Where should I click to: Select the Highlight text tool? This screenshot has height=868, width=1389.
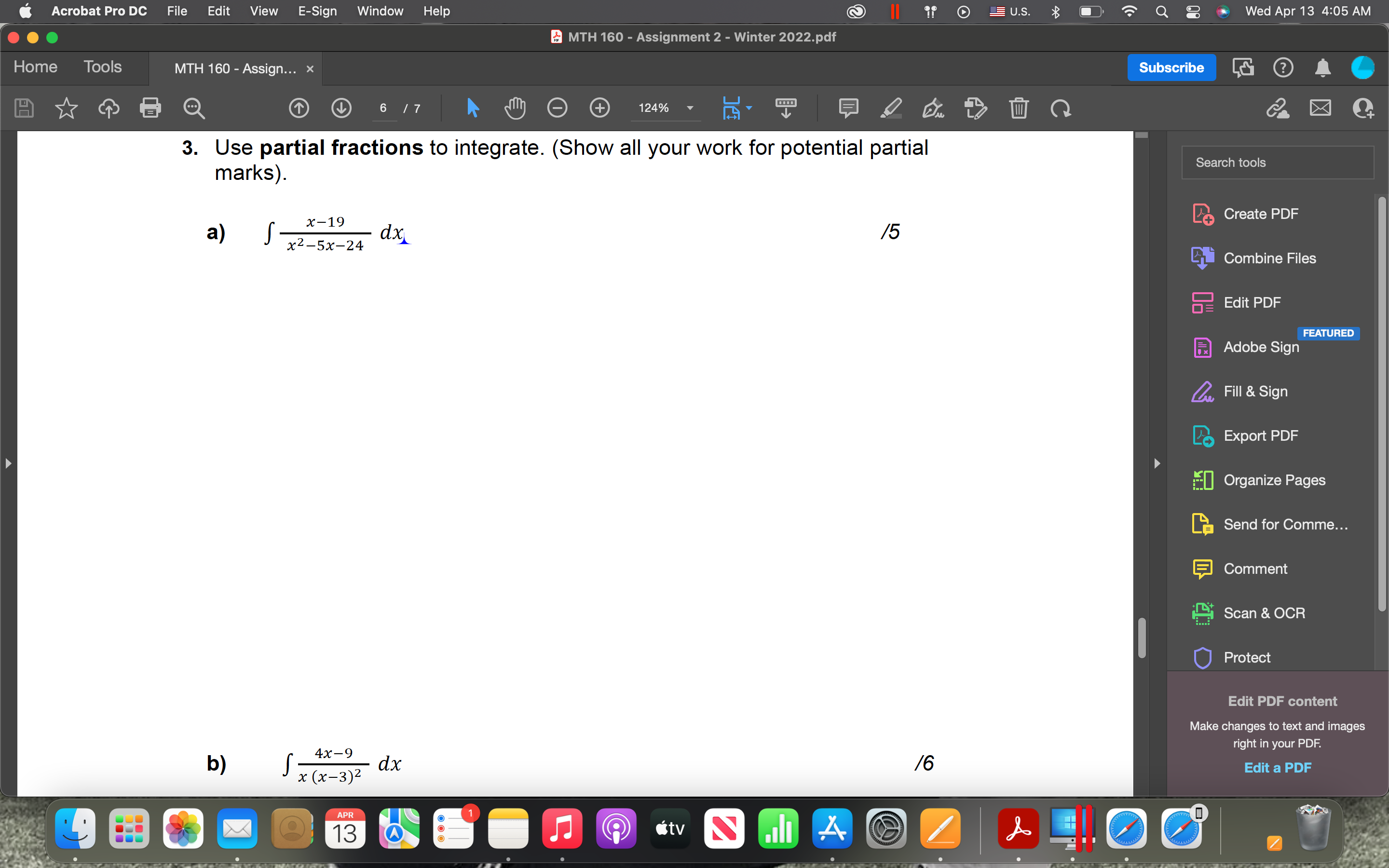pyautogui.click(x=891, y=108)
